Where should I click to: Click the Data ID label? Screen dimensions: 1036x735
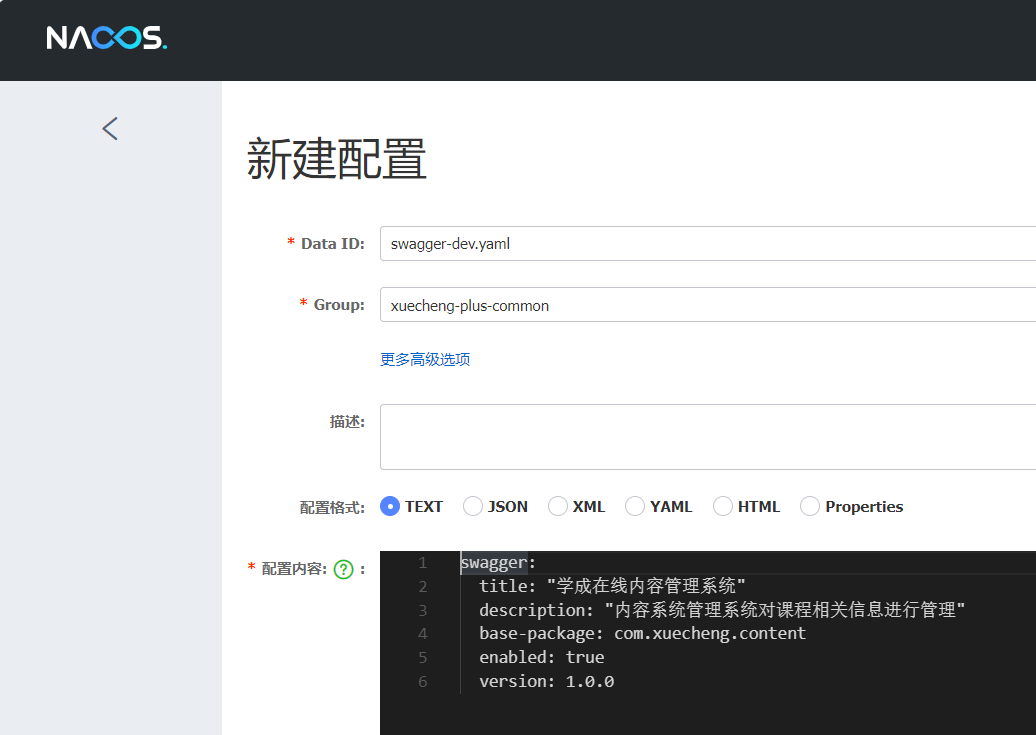pos(332,243)
